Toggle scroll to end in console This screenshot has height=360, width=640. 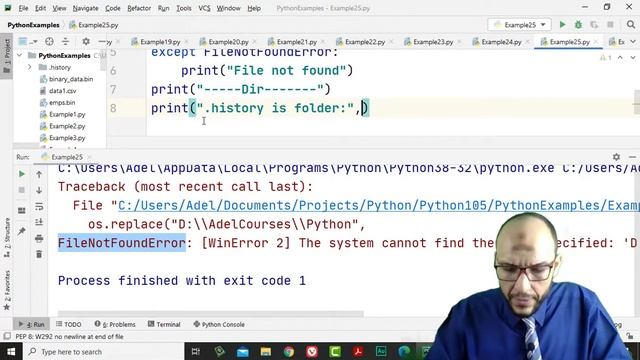pyautogui.click(x=39, y=222)
